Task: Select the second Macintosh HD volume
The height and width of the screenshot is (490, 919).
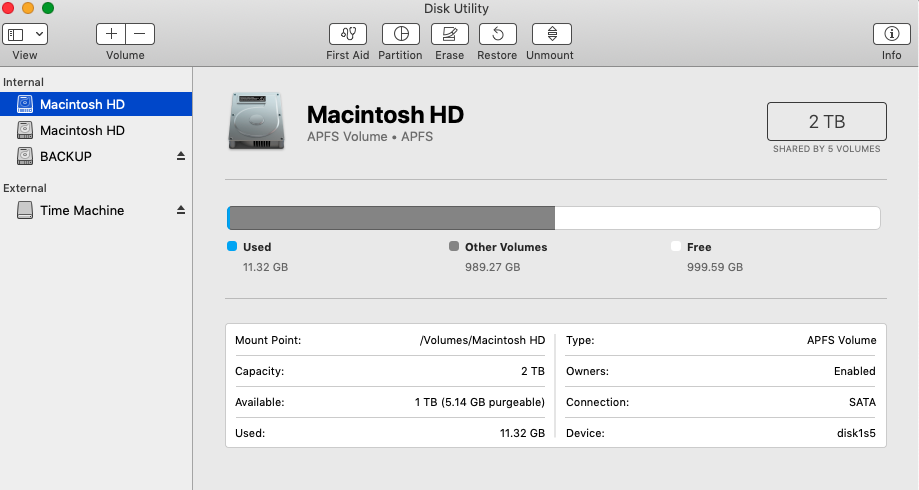Action: 96,130
